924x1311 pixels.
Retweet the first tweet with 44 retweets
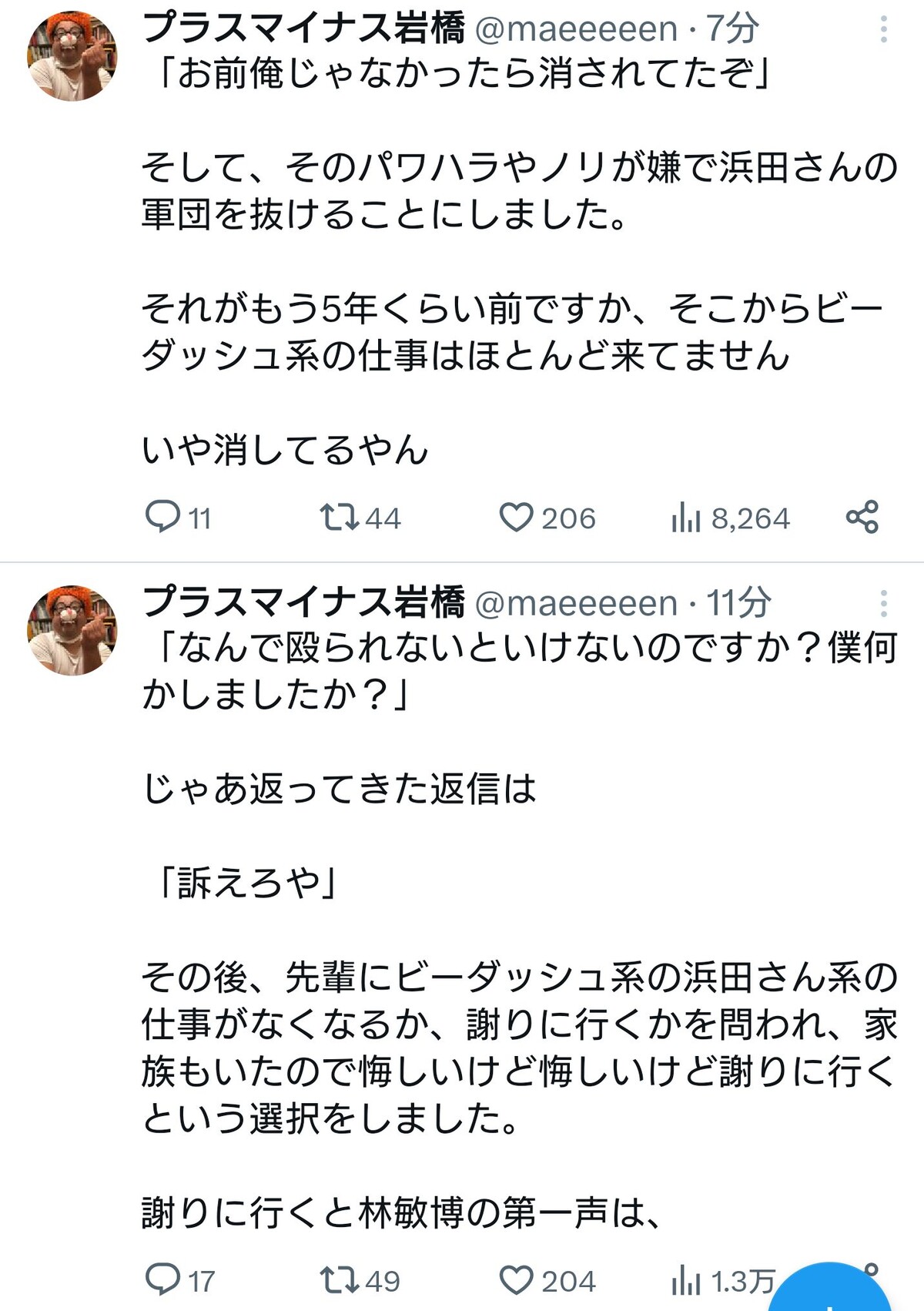tap(360, 518)
